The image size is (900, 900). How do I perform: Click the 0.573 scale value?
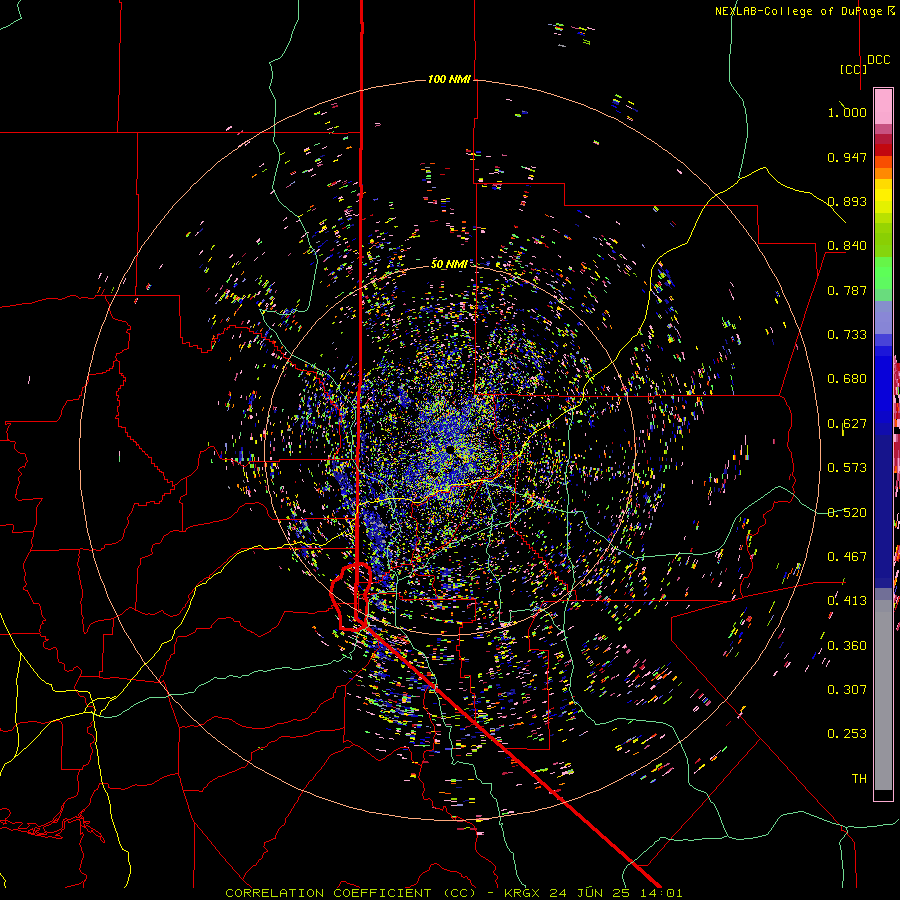pyautogui.click(x=847, y=468)
